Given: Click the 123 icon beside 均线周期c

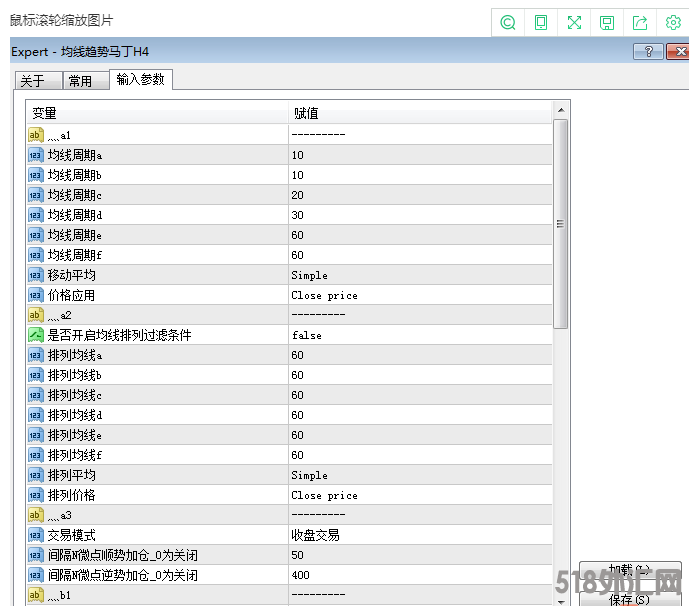Looking at the screenshot, I should point(36,195).
